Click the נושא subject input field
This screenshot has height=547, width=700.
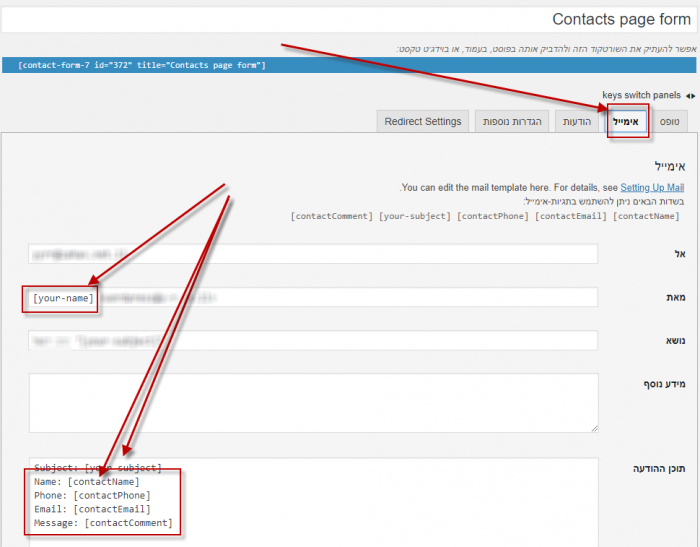pos(313,340)
